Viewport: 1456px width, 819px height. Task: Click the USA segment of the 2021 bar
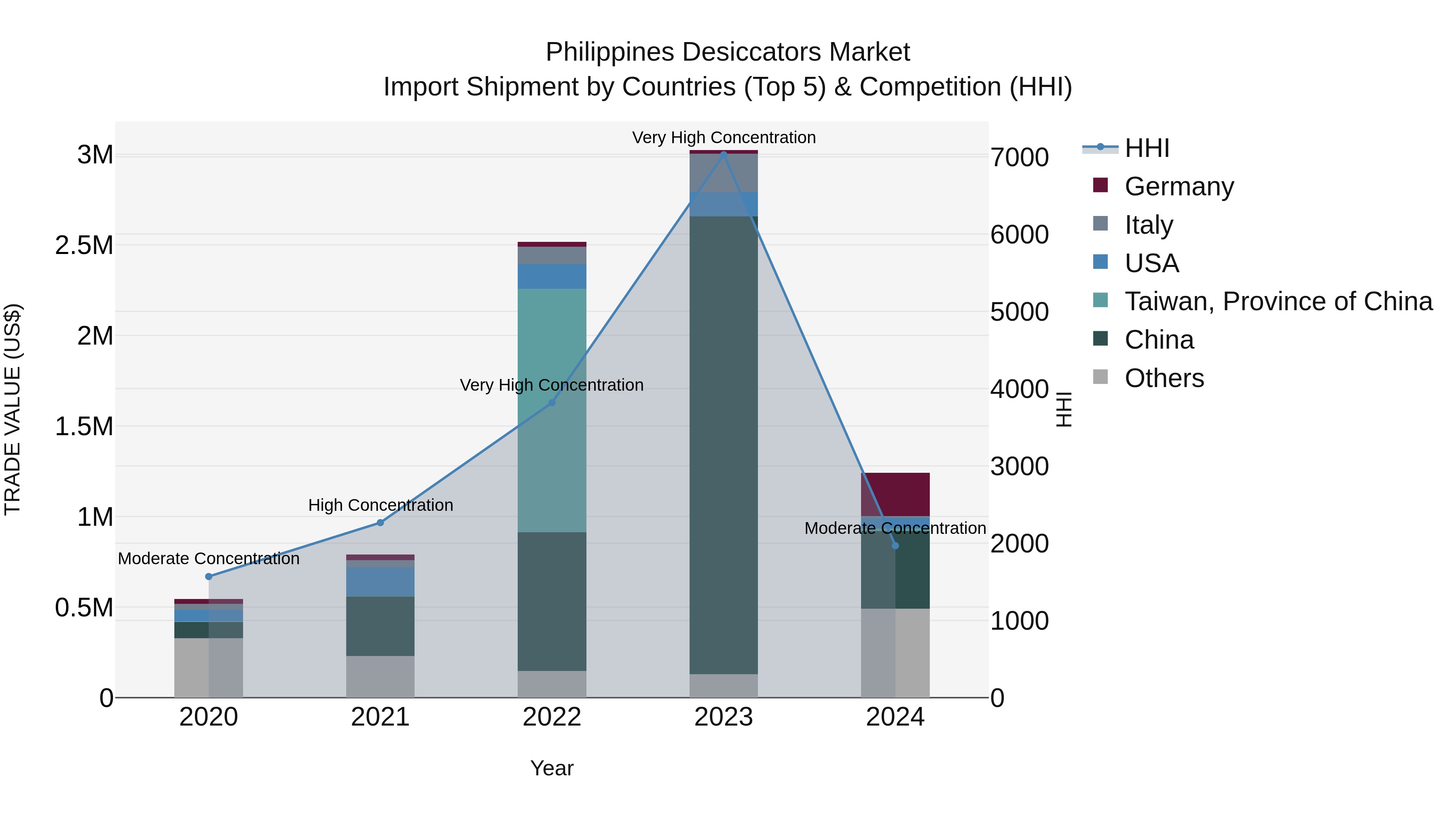tap(381, 582)
